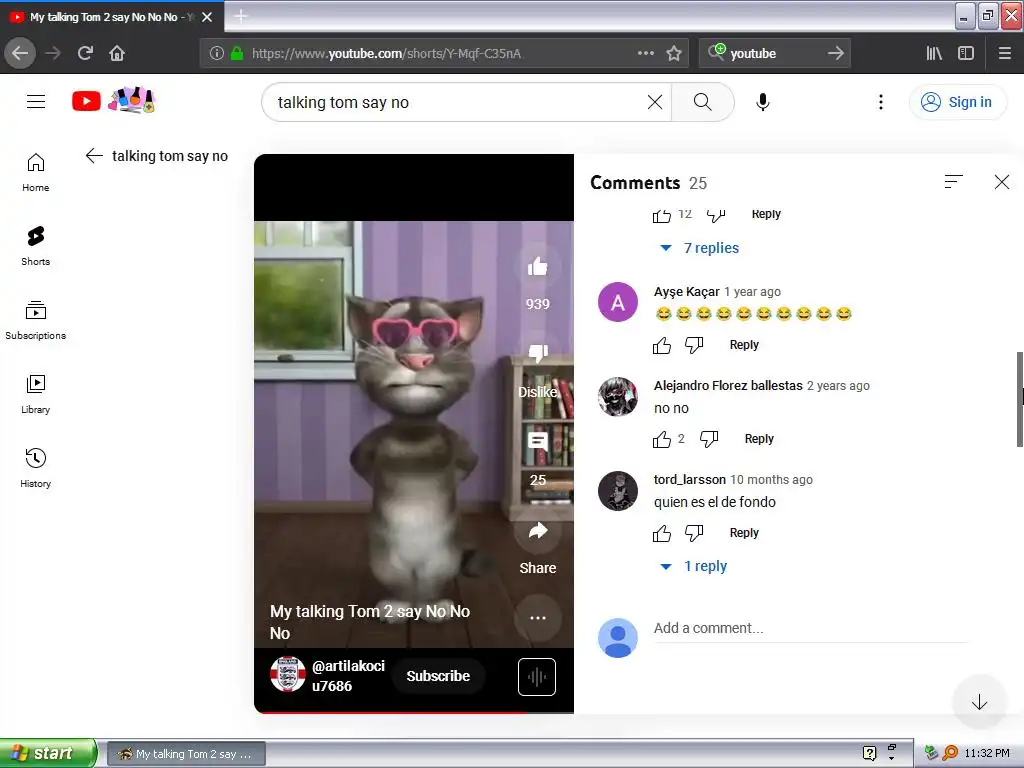
Task: Open Firefox application menu
Action: [1005, 53]
